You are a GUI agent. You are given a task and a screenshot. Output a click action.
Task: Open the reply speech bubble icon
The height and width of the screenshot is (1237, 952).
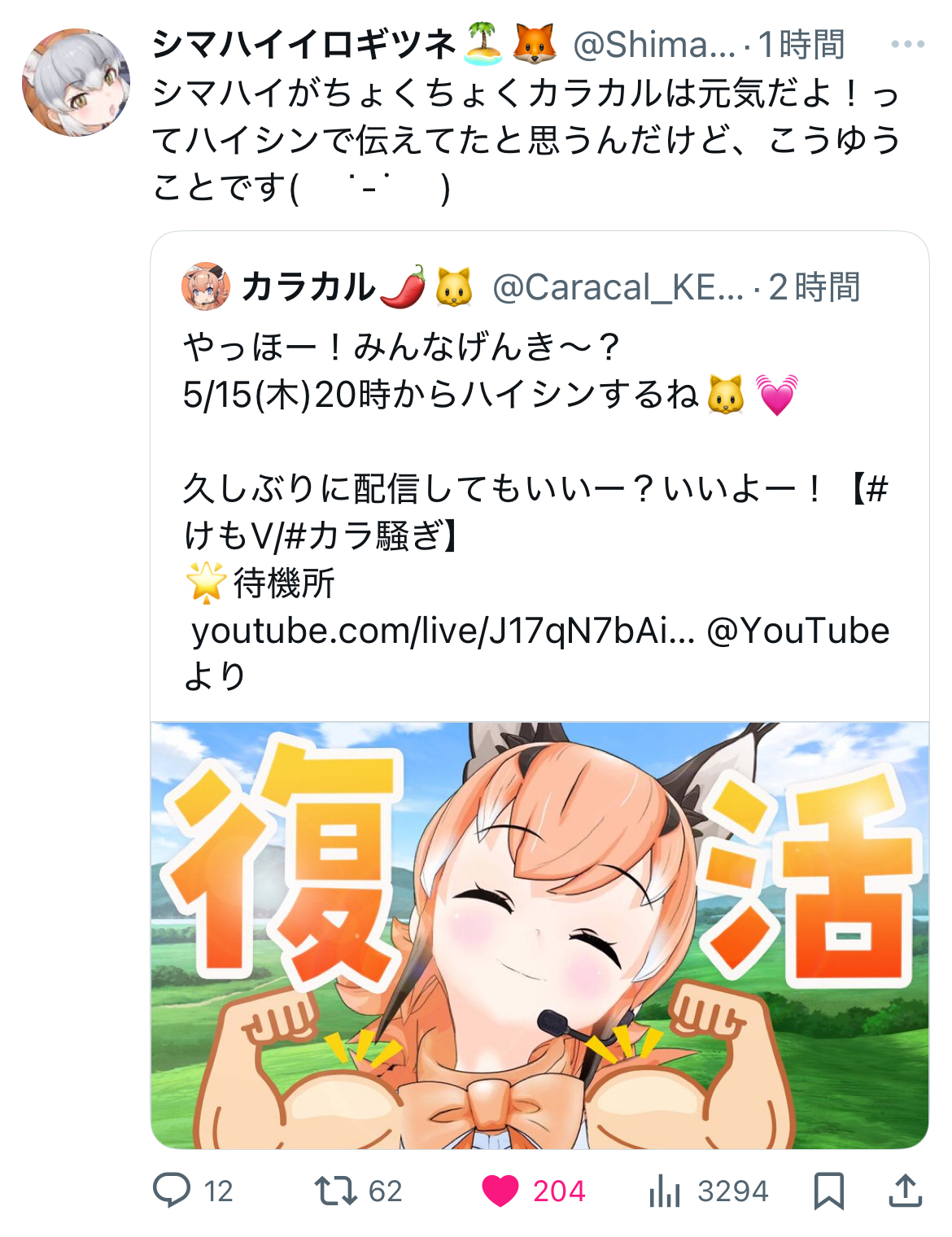[172, 1190]
